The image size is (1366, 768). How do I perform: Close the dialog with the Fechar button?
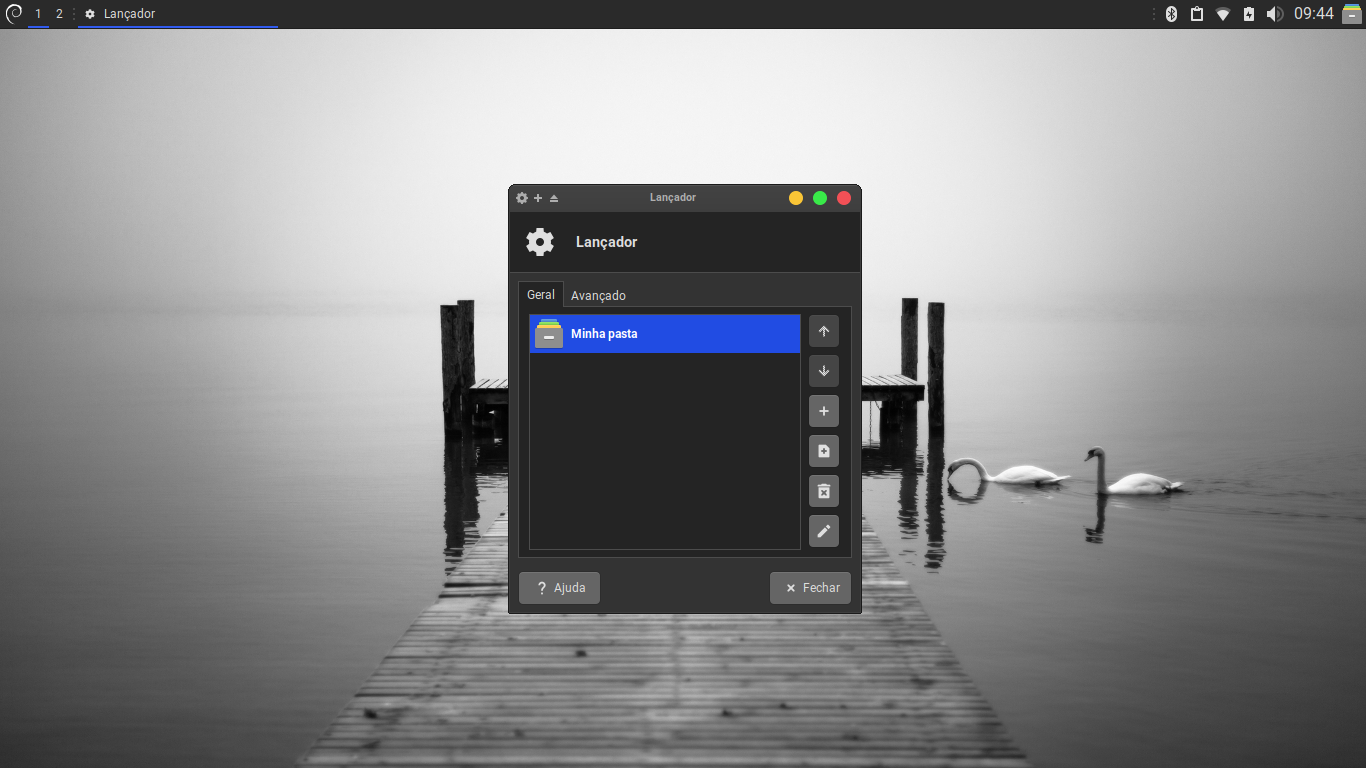(x=810, y=588)
